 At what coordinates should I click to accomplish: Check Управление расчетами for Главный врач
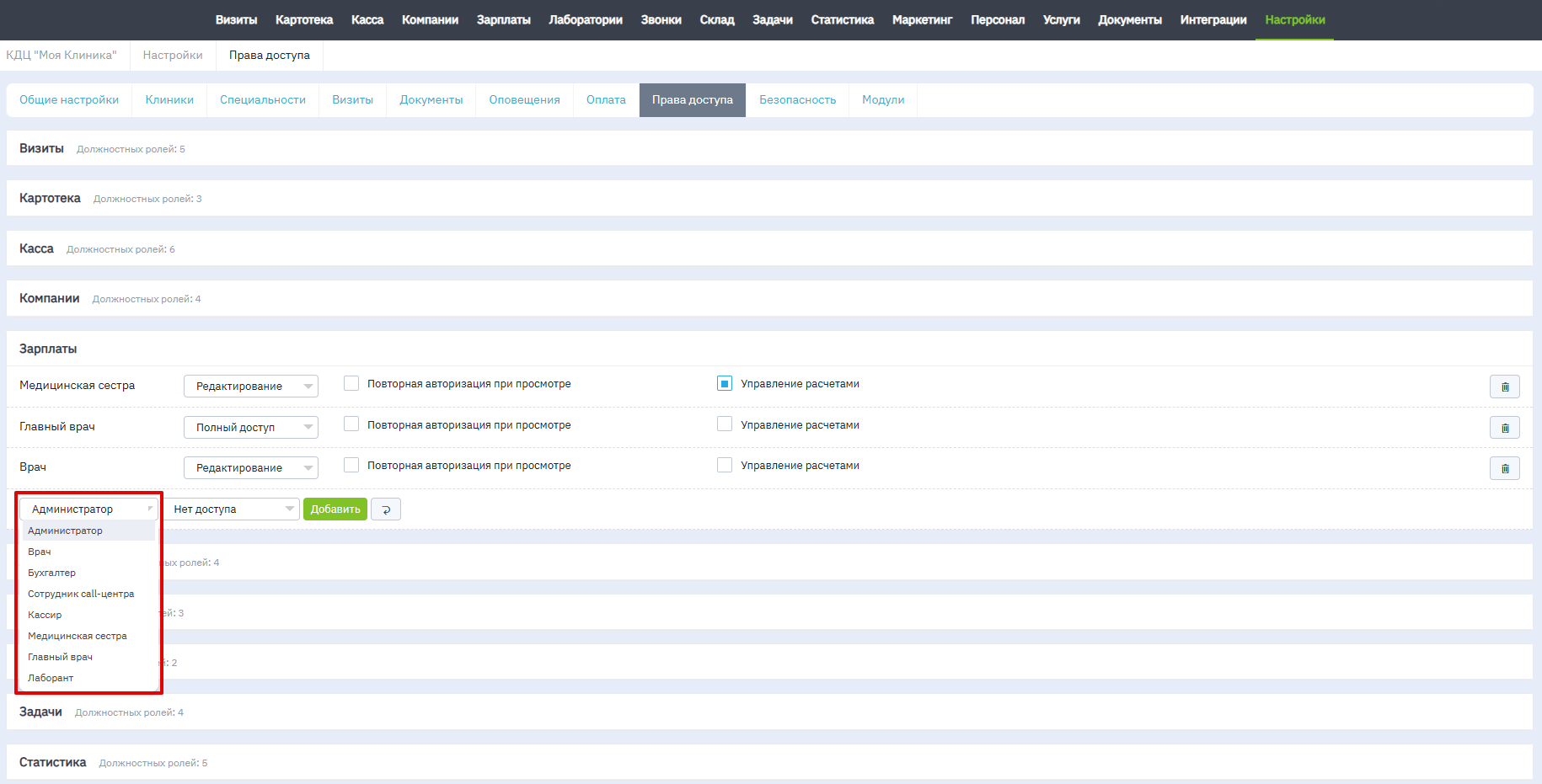pyautogui.click(x=725, y=424)
